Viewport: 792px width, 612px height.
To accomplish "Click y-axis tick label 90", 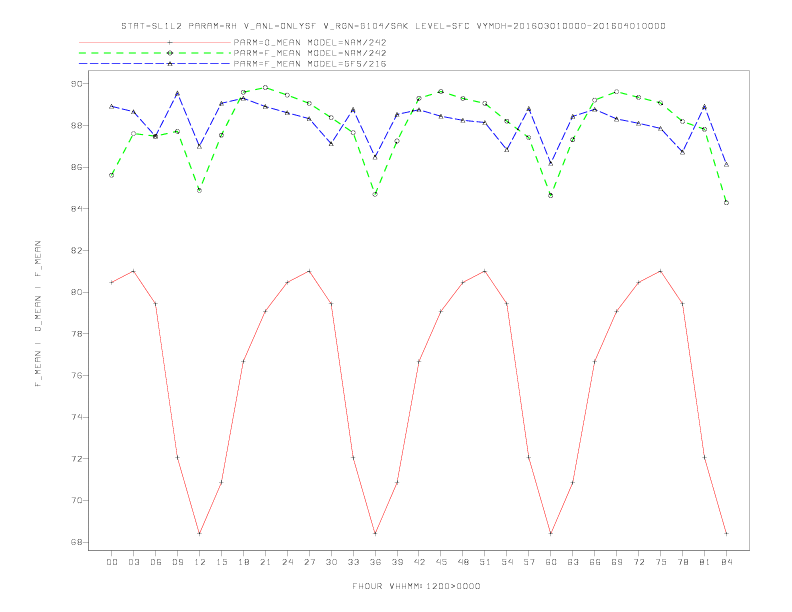I will coord(76,84).
